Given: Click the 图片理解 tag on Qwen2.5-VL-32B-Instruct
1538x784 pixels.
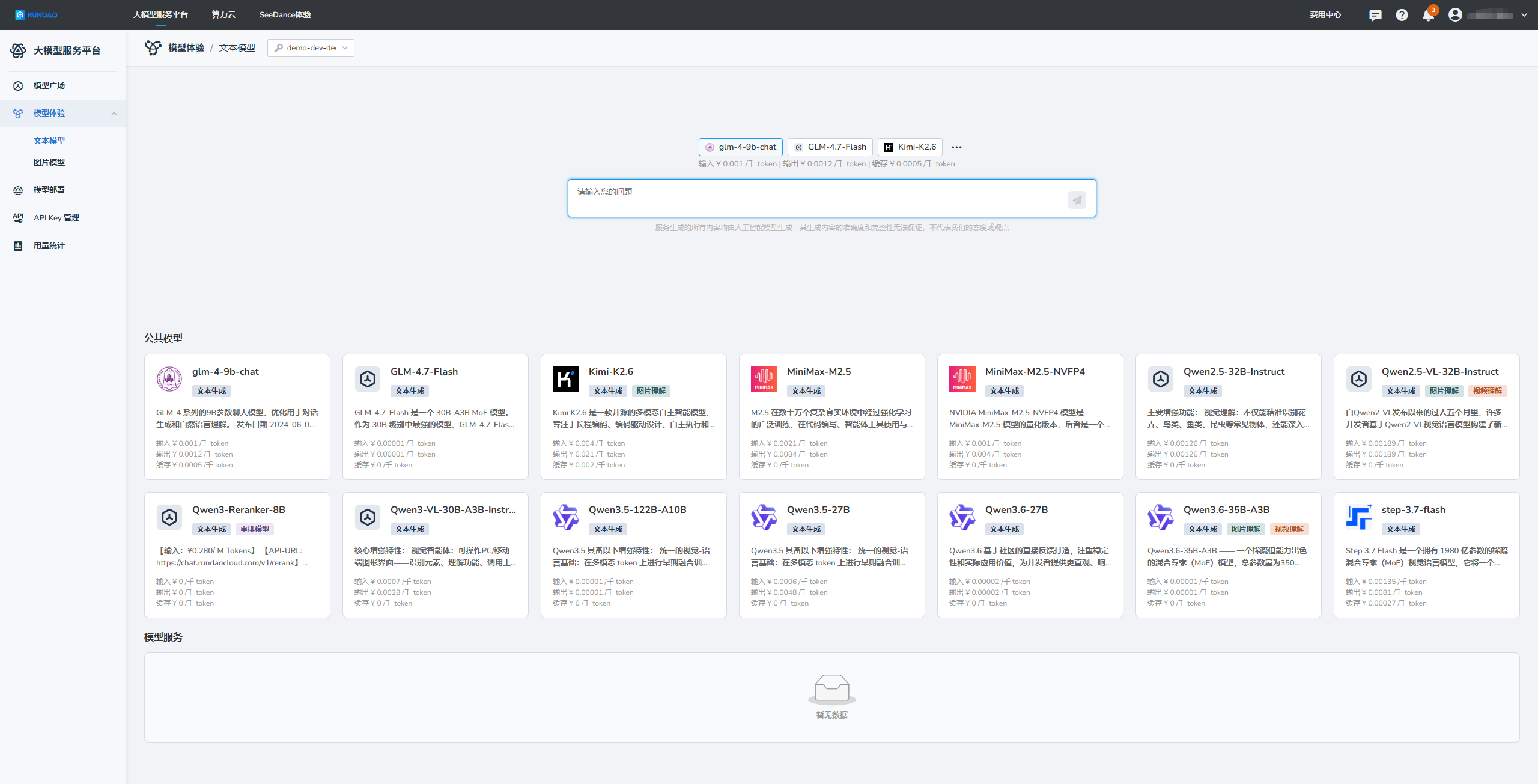Looking at the screenshot, I should (1444, 391).
